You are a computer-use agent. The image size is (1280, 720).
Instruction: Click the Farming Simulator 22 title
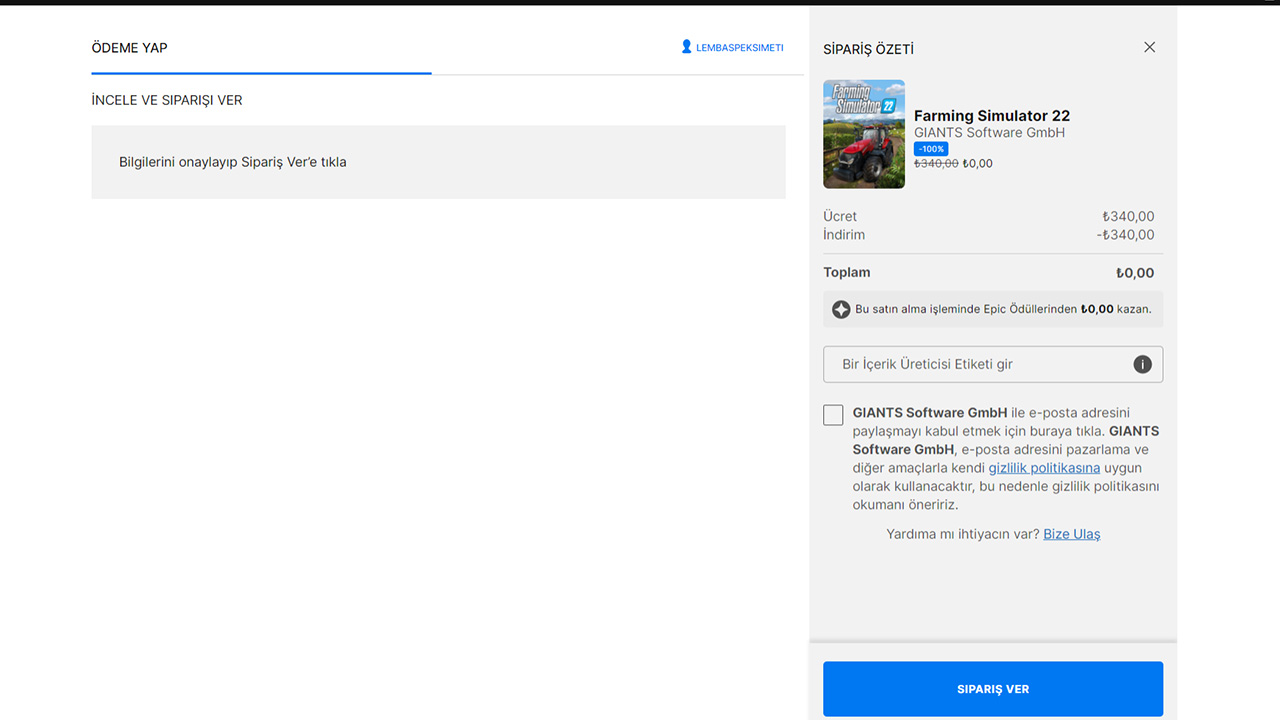point(992,116)
